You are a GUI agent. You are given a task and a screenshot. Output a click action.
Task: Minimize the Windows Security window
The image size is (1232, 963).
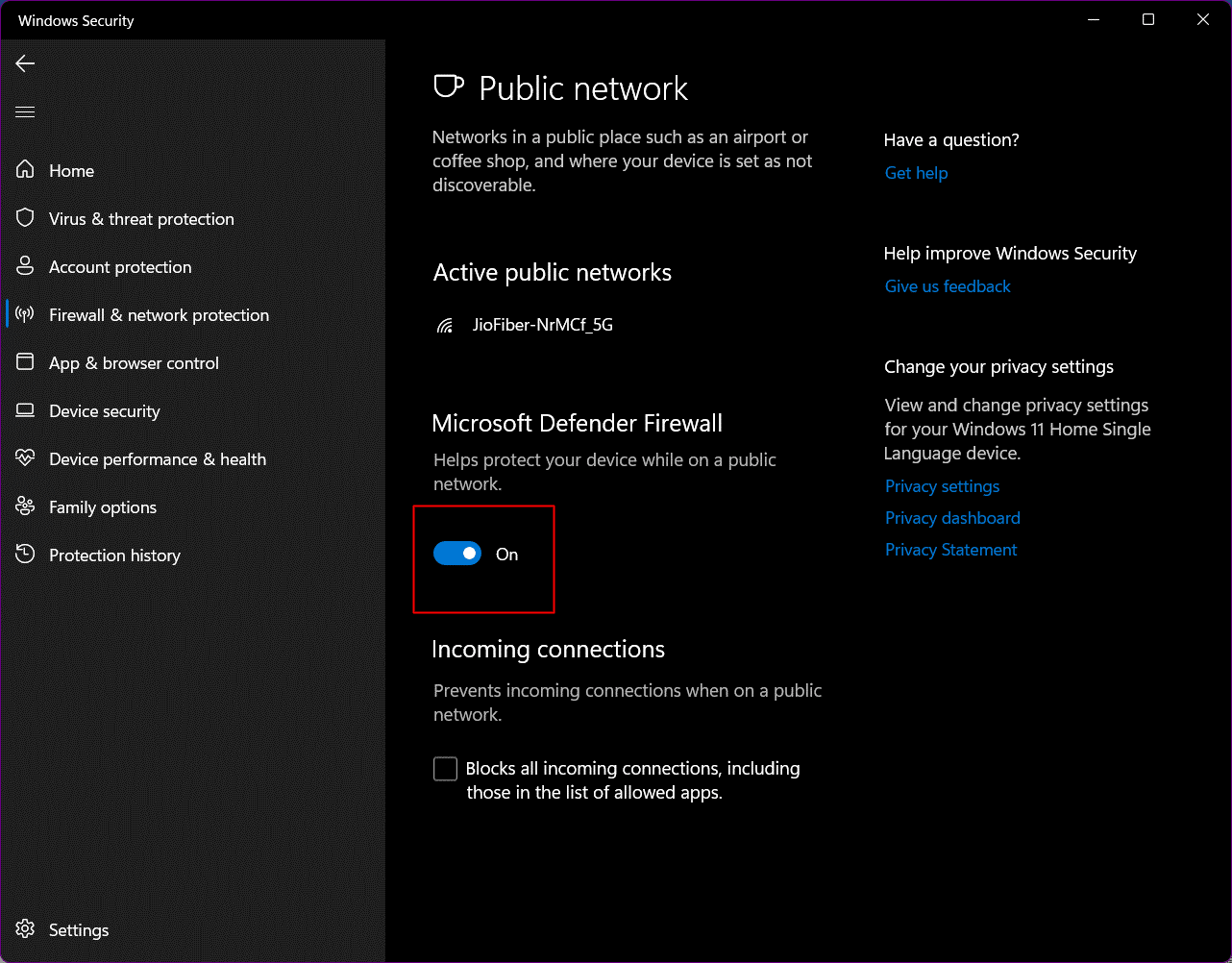[1094, 19]
